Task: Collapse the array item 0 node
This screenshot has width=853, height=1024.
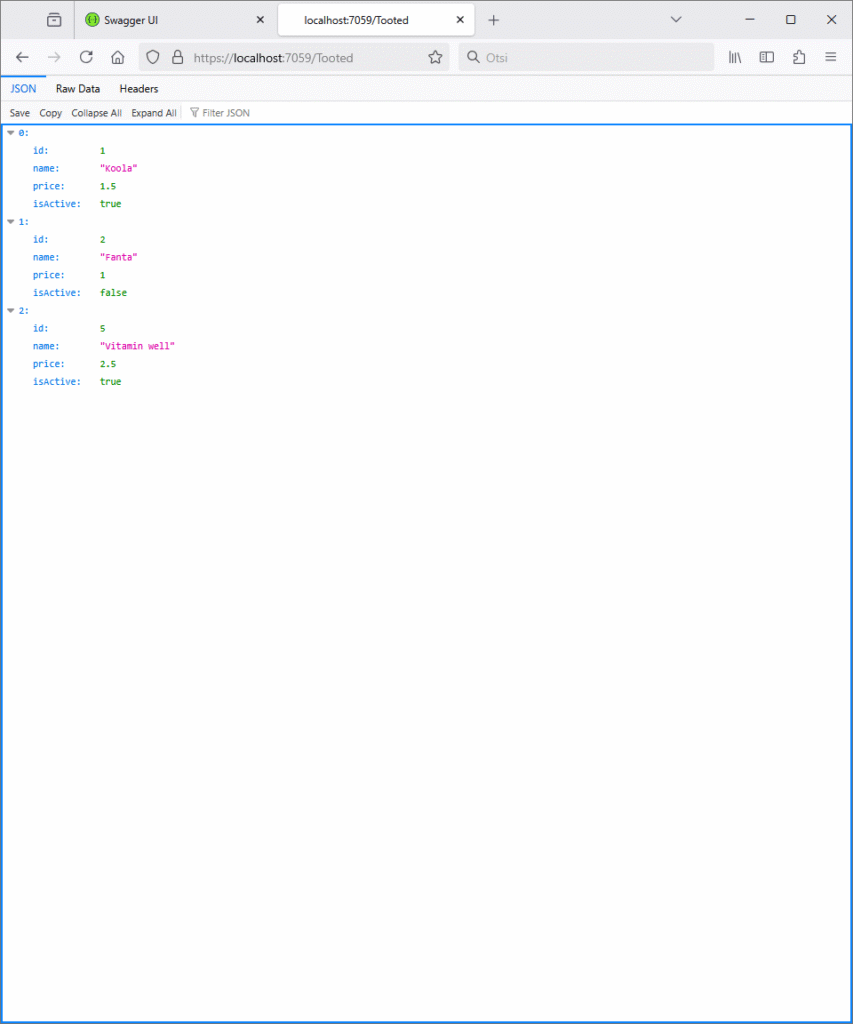Action: (x=11, y=133)
